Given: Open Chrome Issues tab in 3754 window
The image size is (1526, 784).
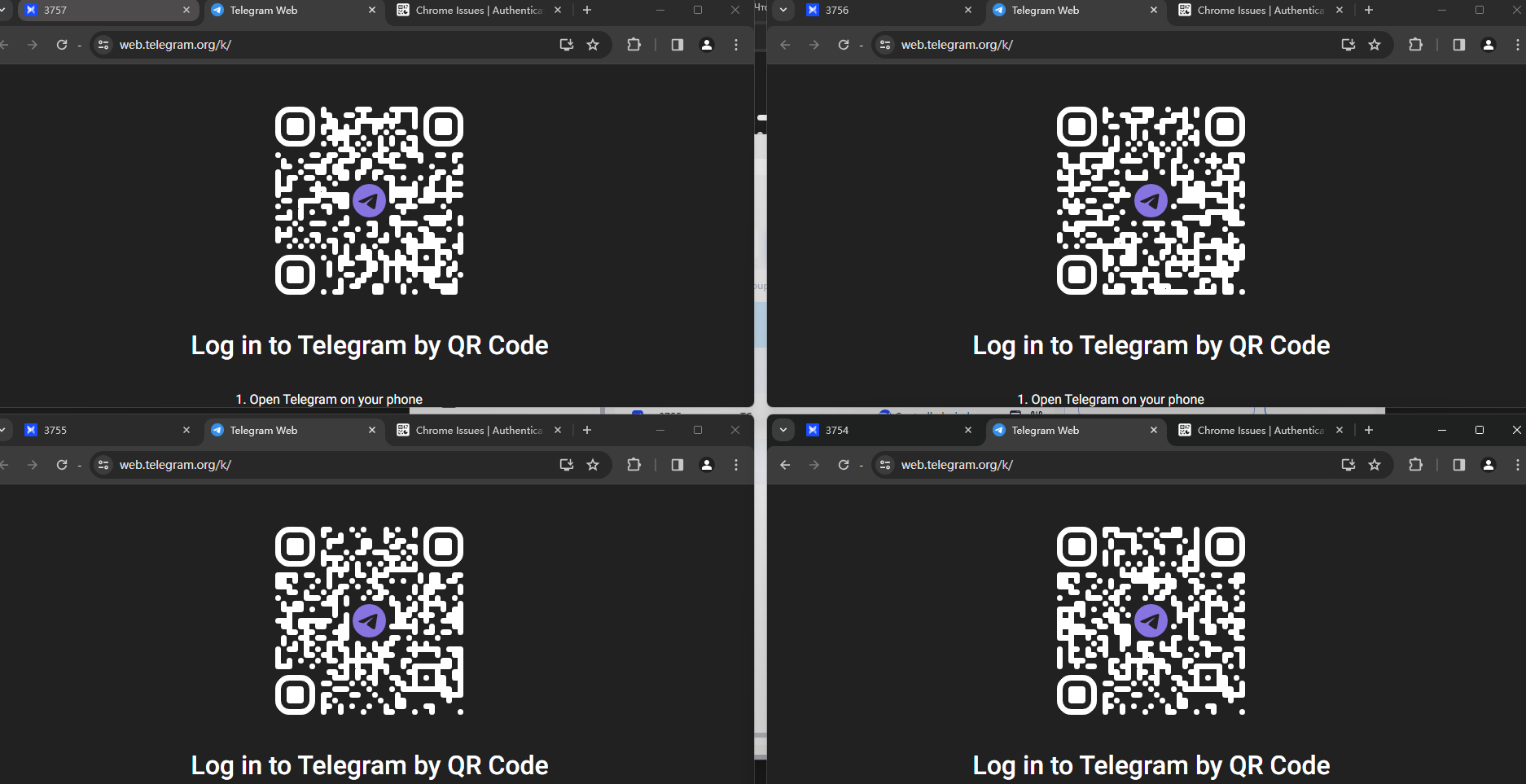Looking at the screenshot, I should click(1261, 431).
